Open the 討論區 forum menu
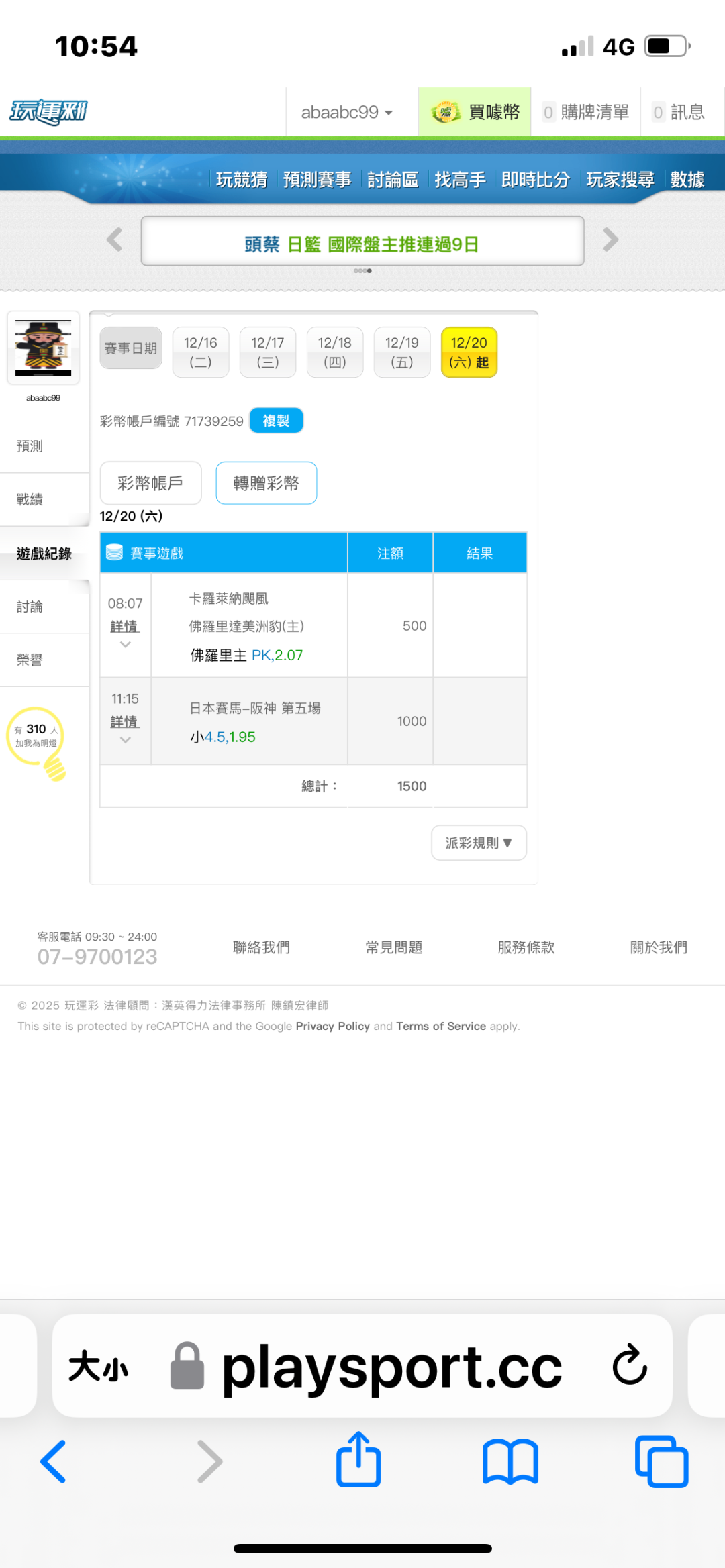 [393, 180]
